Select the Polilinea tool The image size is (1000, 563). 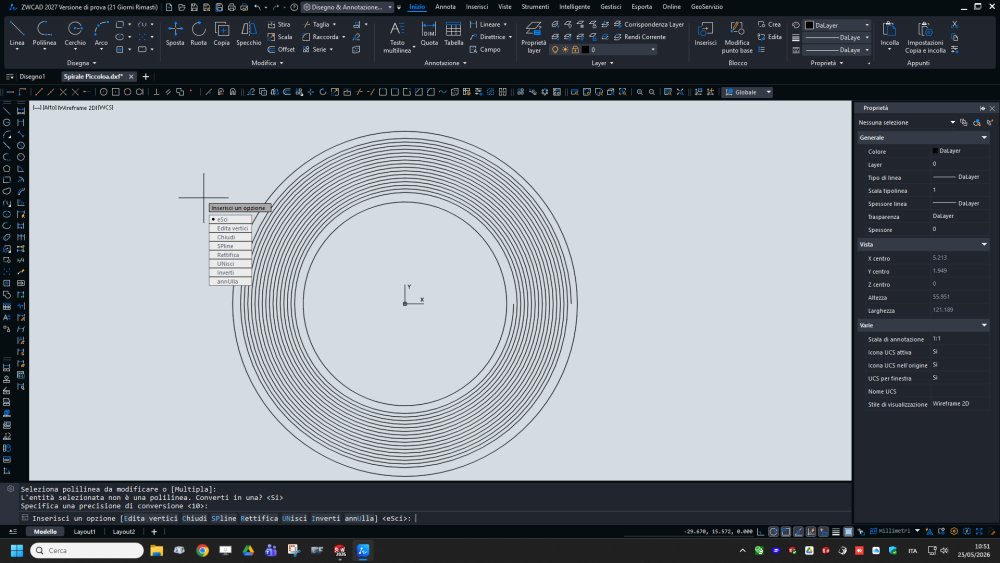click(x=44, y=33)
